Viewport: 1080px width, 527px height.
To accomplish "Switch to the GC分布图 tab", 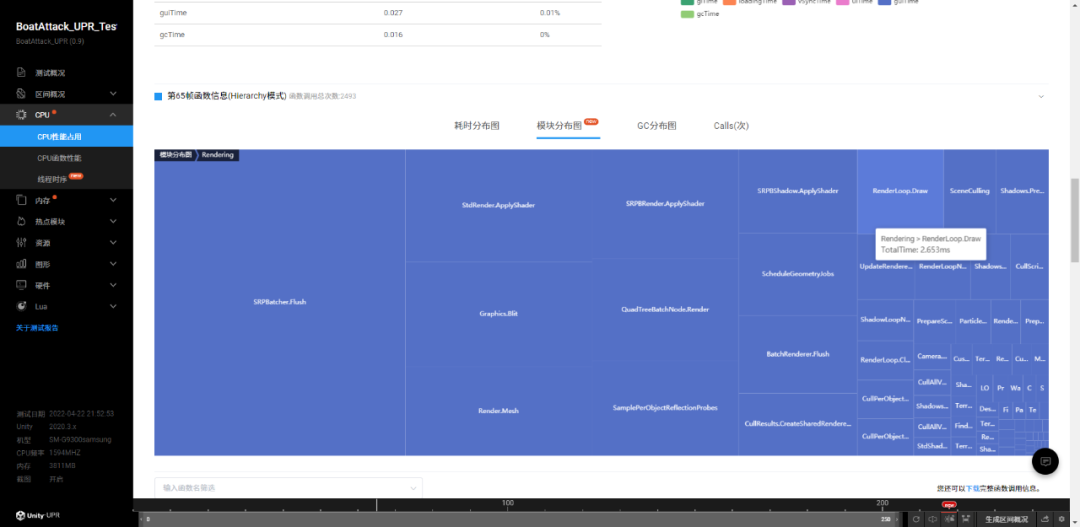I will coord(656,126).
